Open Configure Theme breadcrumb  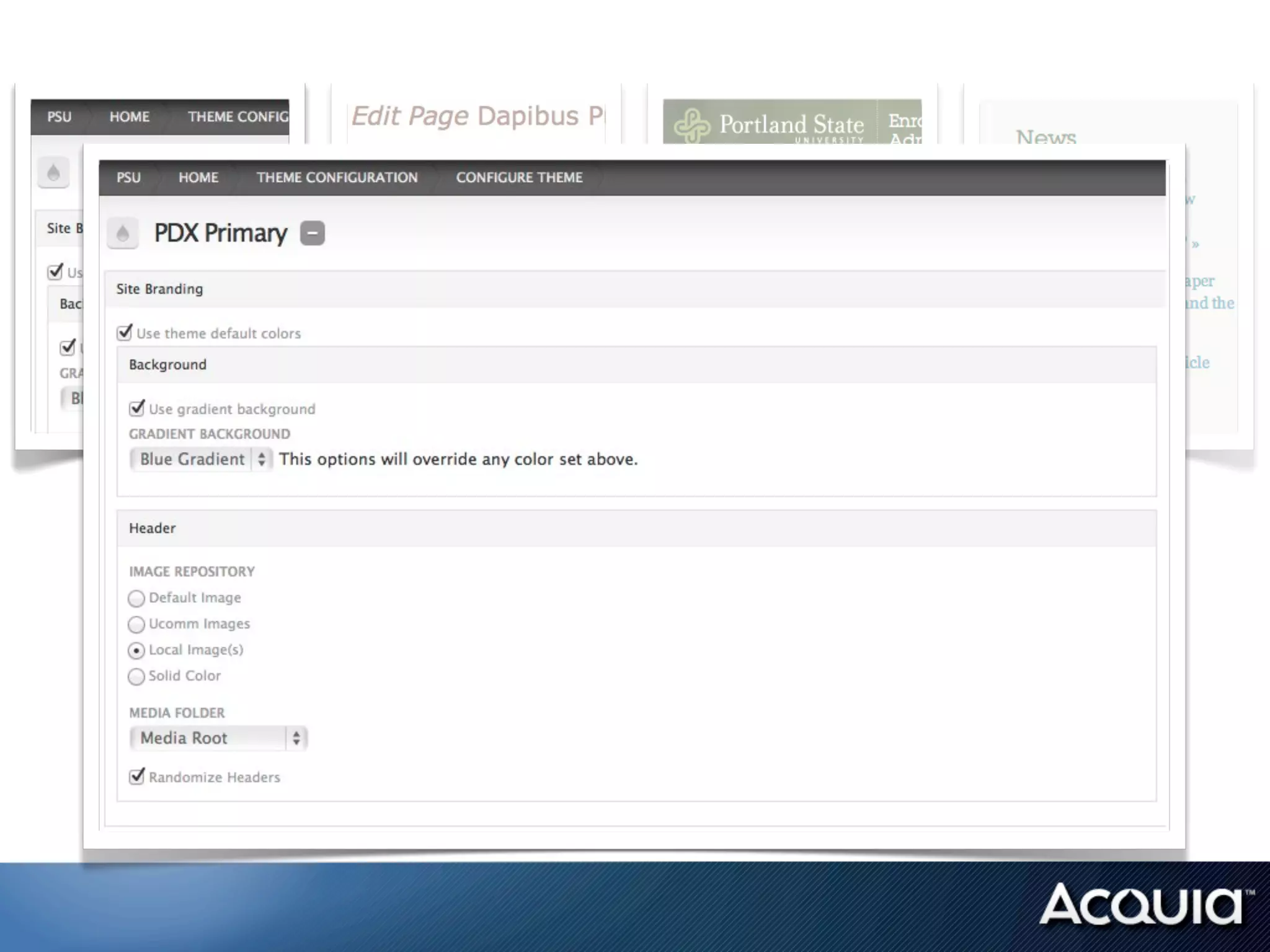[519, 178]
